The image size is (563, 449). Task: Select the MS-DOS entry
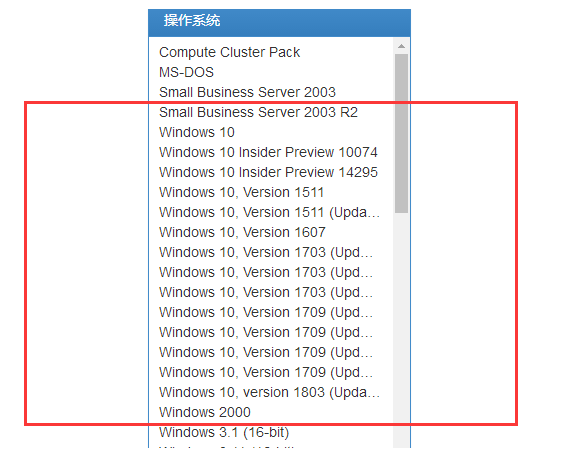(186, 73)
